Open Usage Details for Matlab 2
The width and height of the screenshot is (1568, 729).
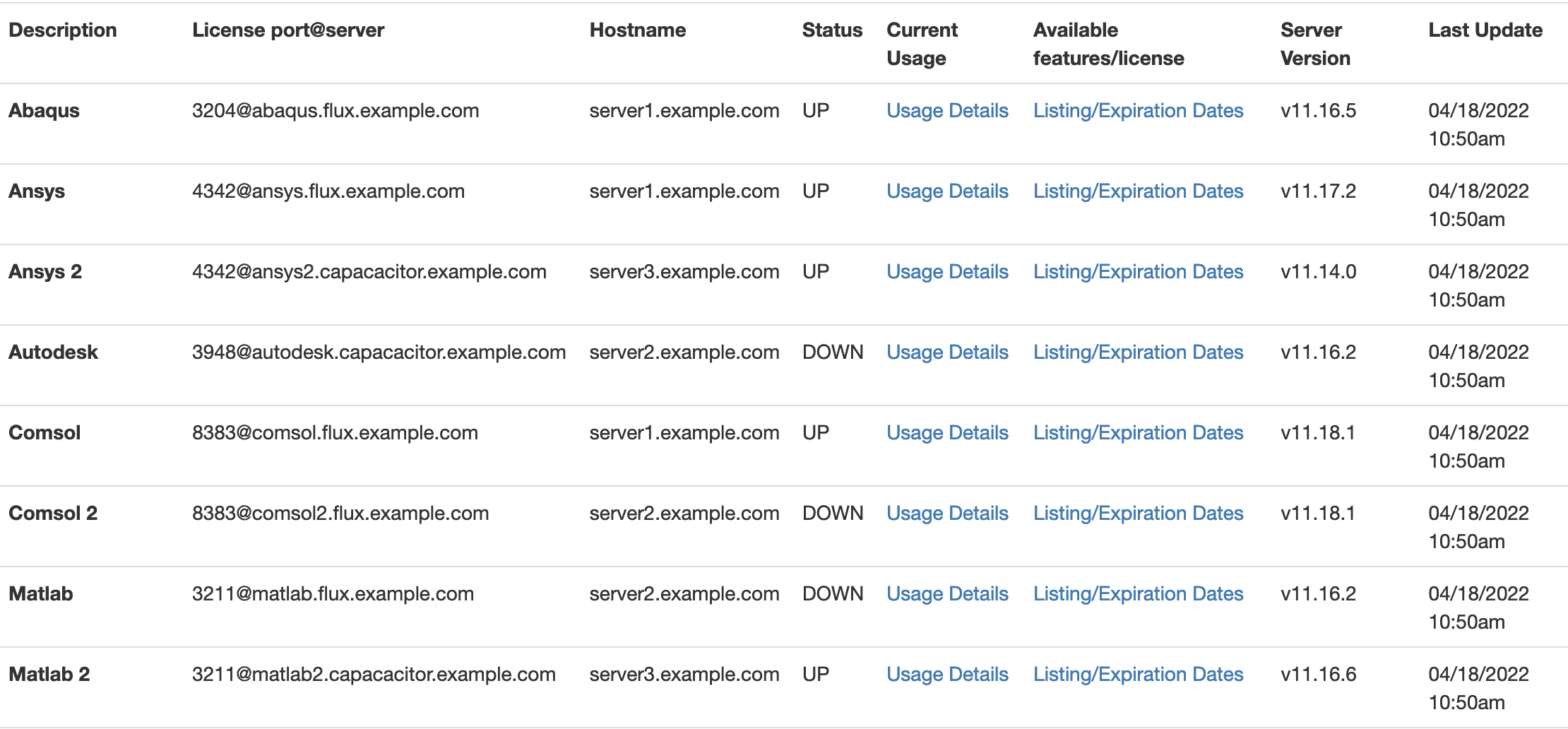pos(947,675)
